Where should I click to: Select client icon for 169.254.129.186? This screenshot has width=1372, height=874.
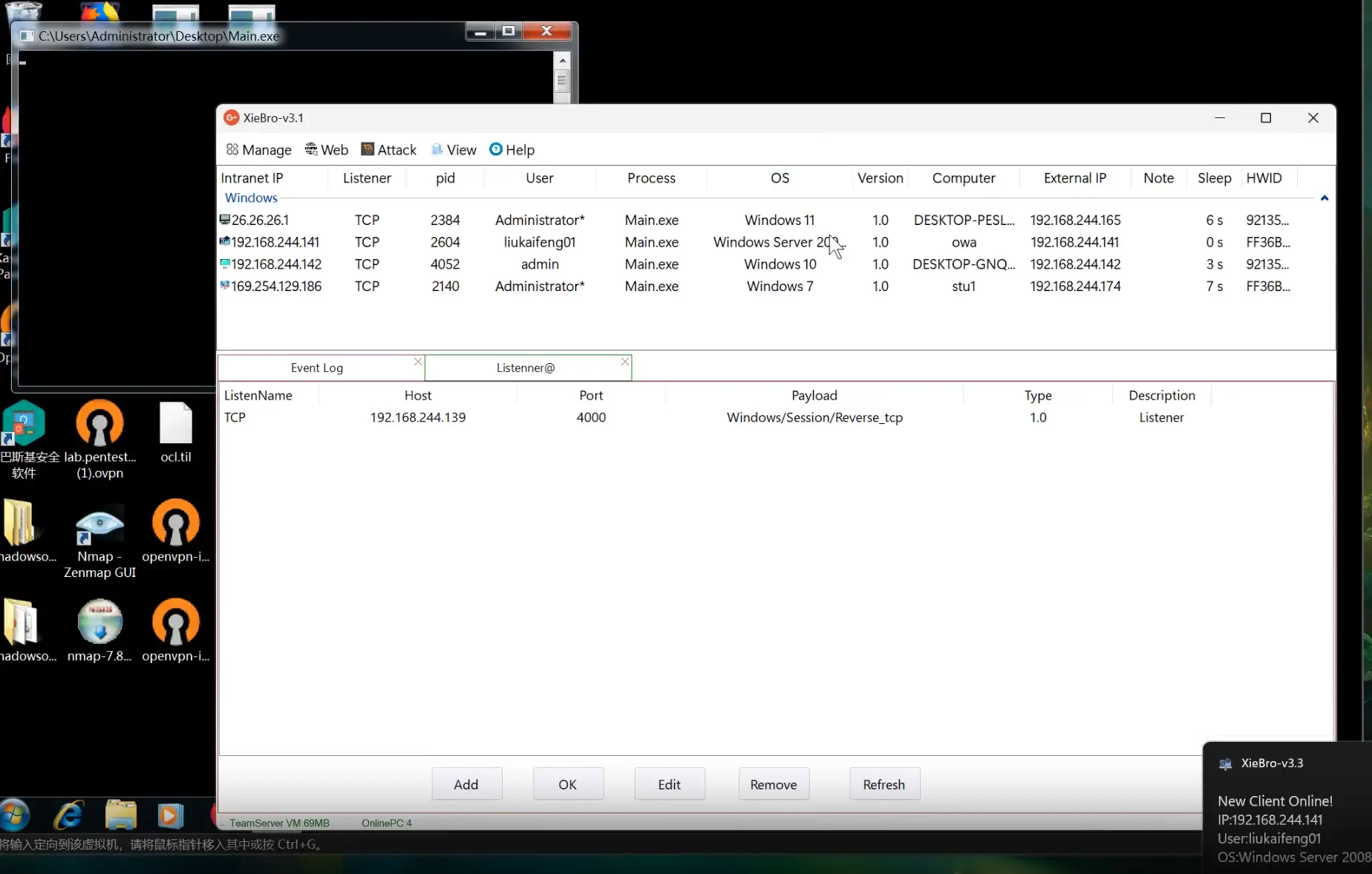point(225,285)
